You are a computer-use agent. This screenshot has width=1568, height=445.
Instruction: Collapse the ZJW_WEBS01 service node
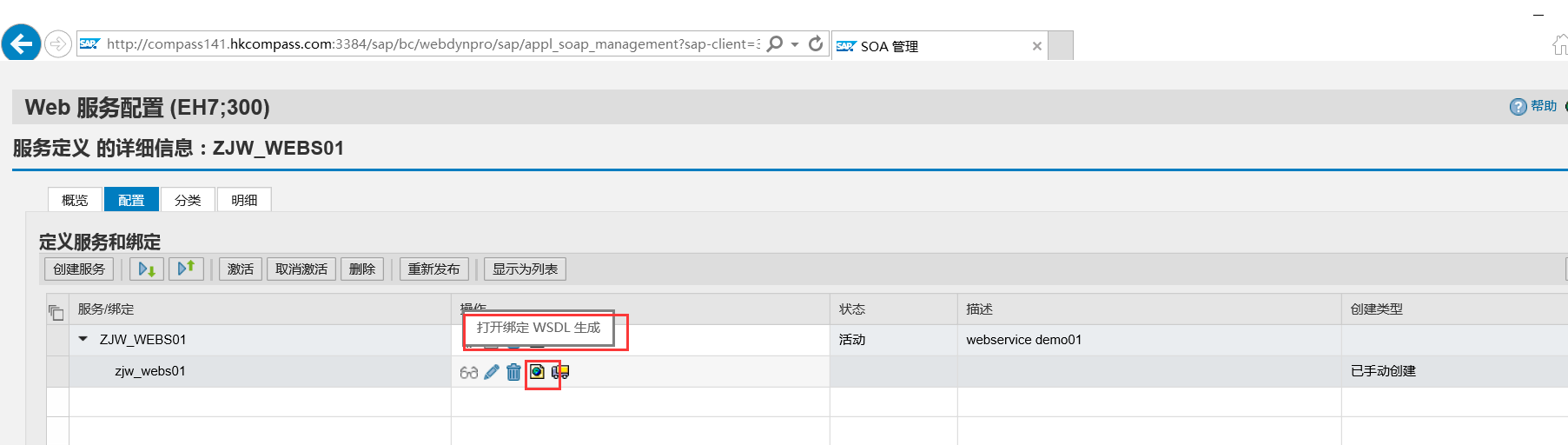[83, 339]
